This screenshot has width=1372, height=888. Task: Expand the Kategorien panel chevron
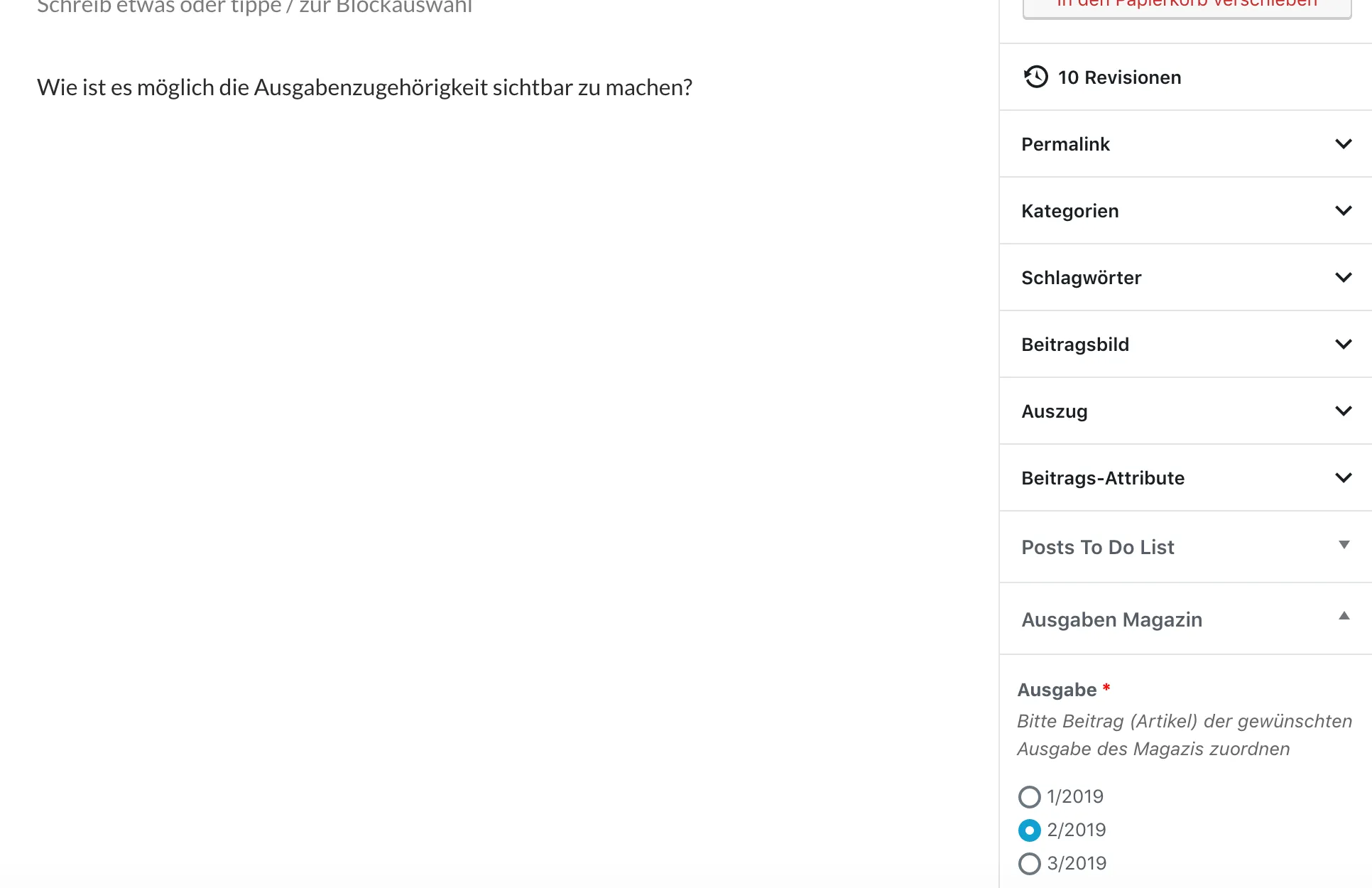click(x=1344, y=211)
